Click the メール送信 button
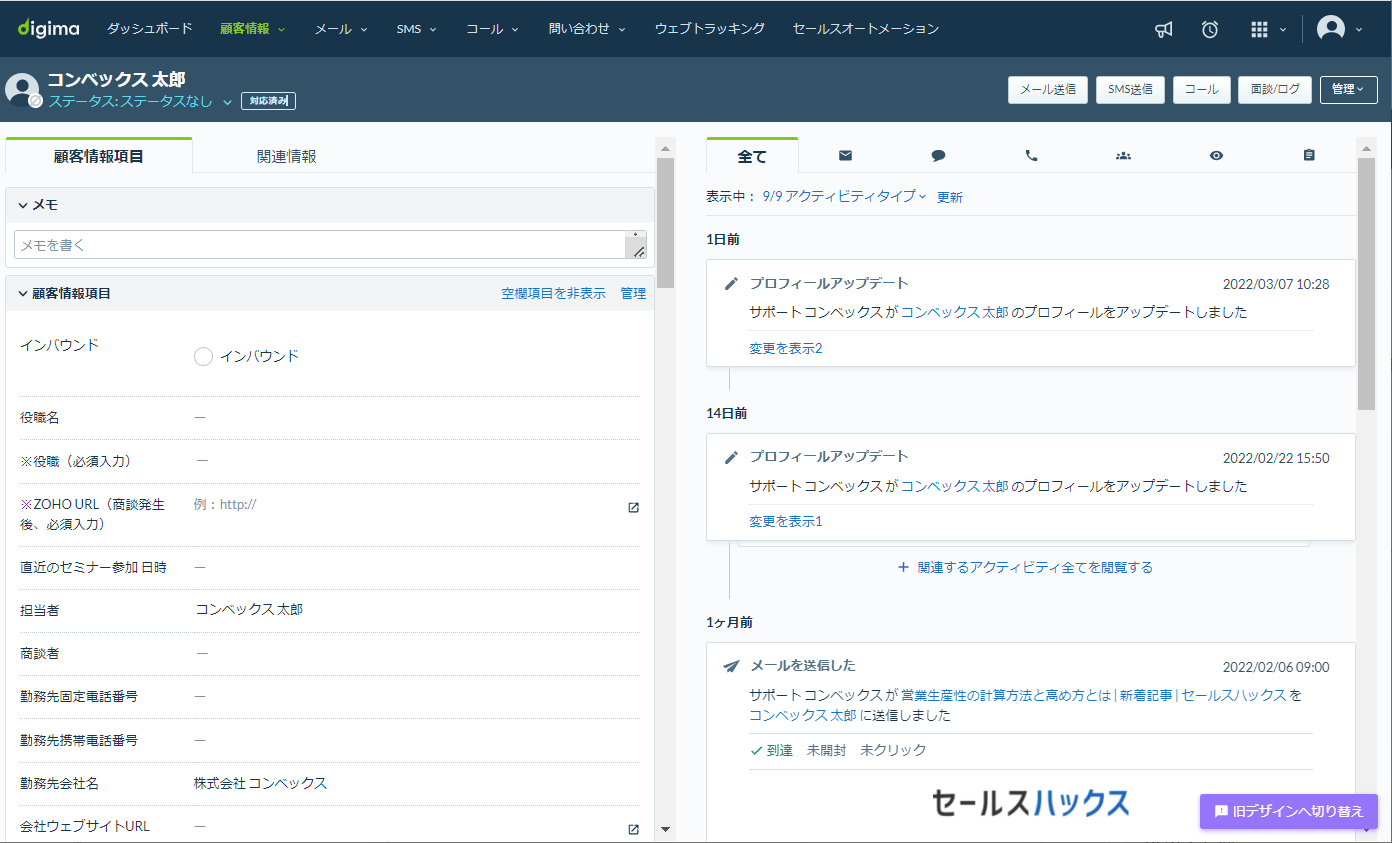Screen dimensions: 1392x843 (1047, 89)
